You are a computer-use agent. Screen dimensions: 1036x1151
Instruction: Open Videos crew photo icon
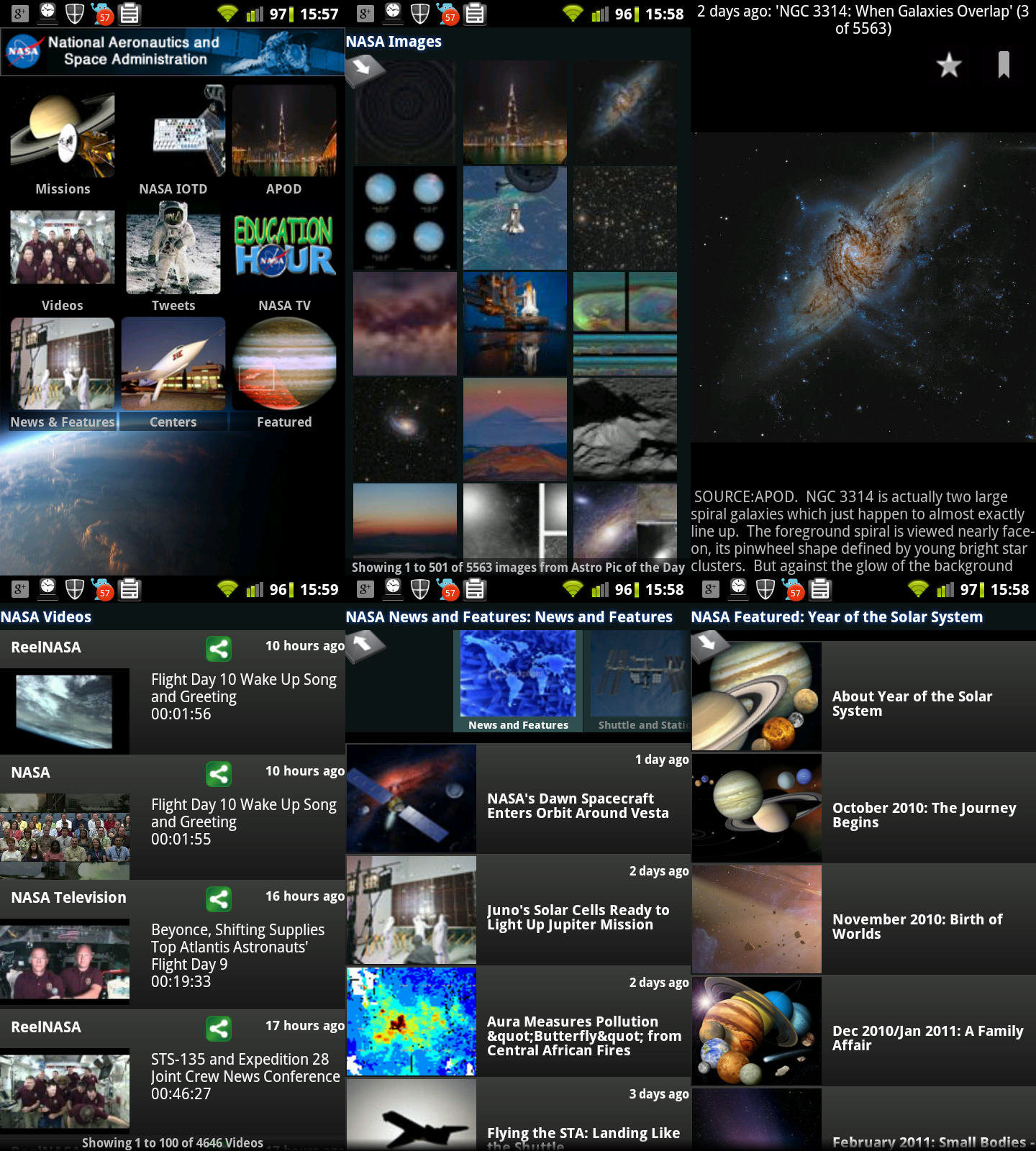pyautogui.click(x=63, y=247)
